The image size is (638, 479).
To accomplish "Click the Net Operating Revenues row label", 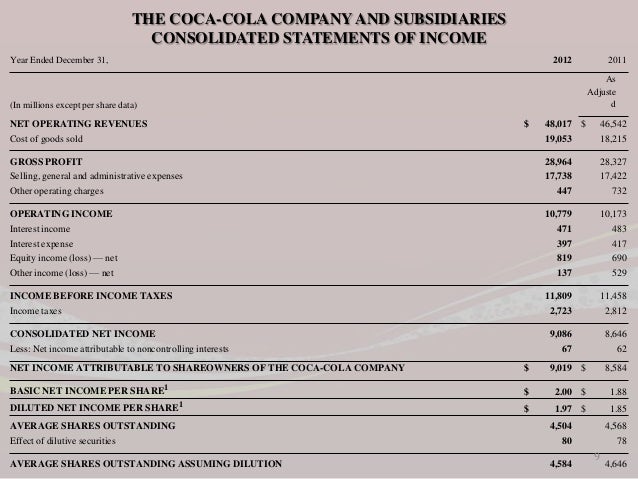I will 79,123.
